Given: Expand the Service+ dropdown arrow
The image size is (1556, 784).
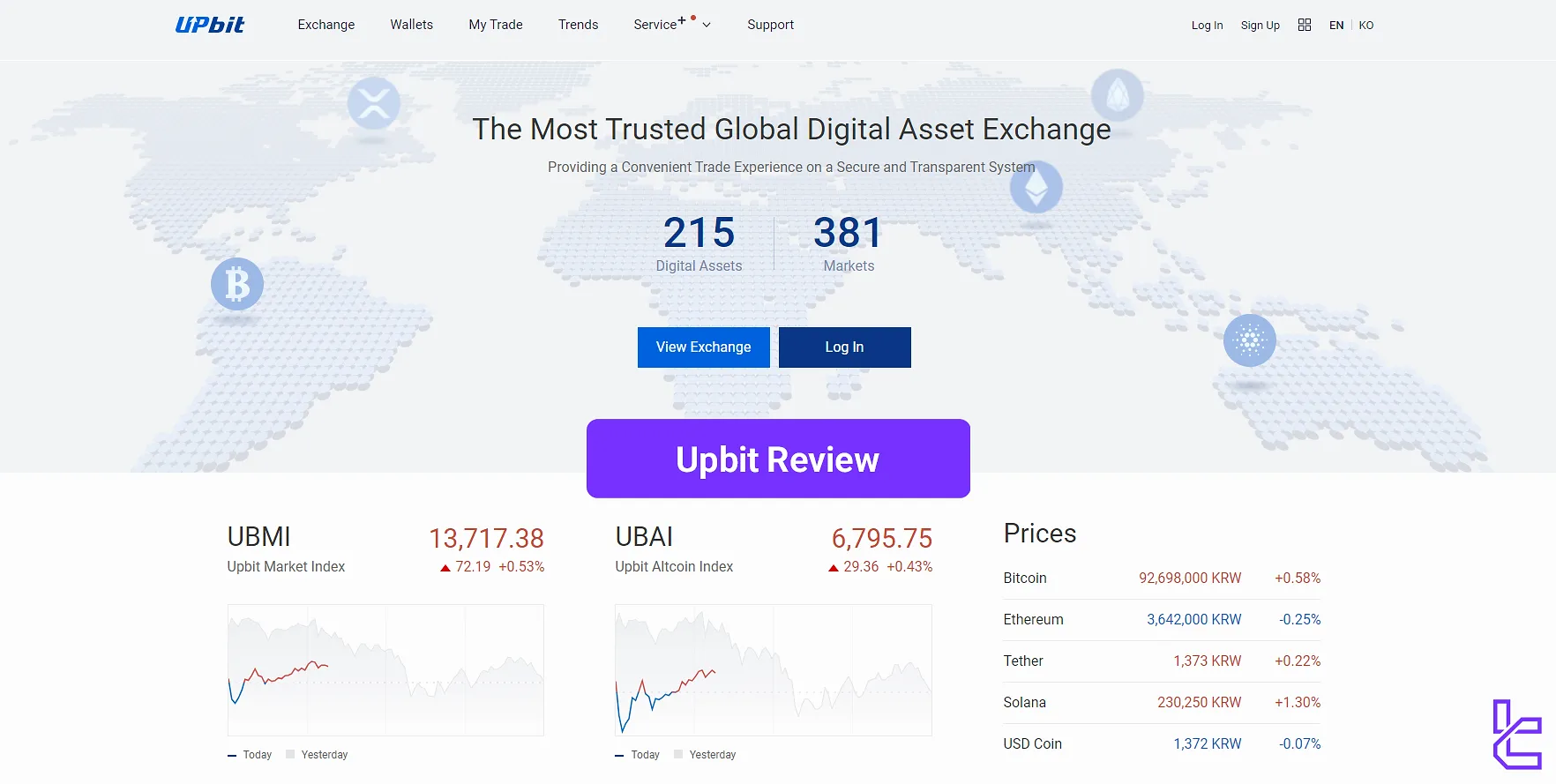Looking at the screenshot, I should point(707,26).
